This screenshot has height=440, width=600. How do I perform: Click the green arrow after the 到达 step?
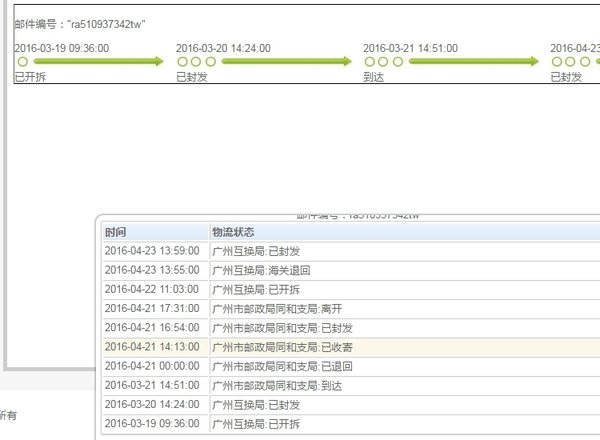474,61
